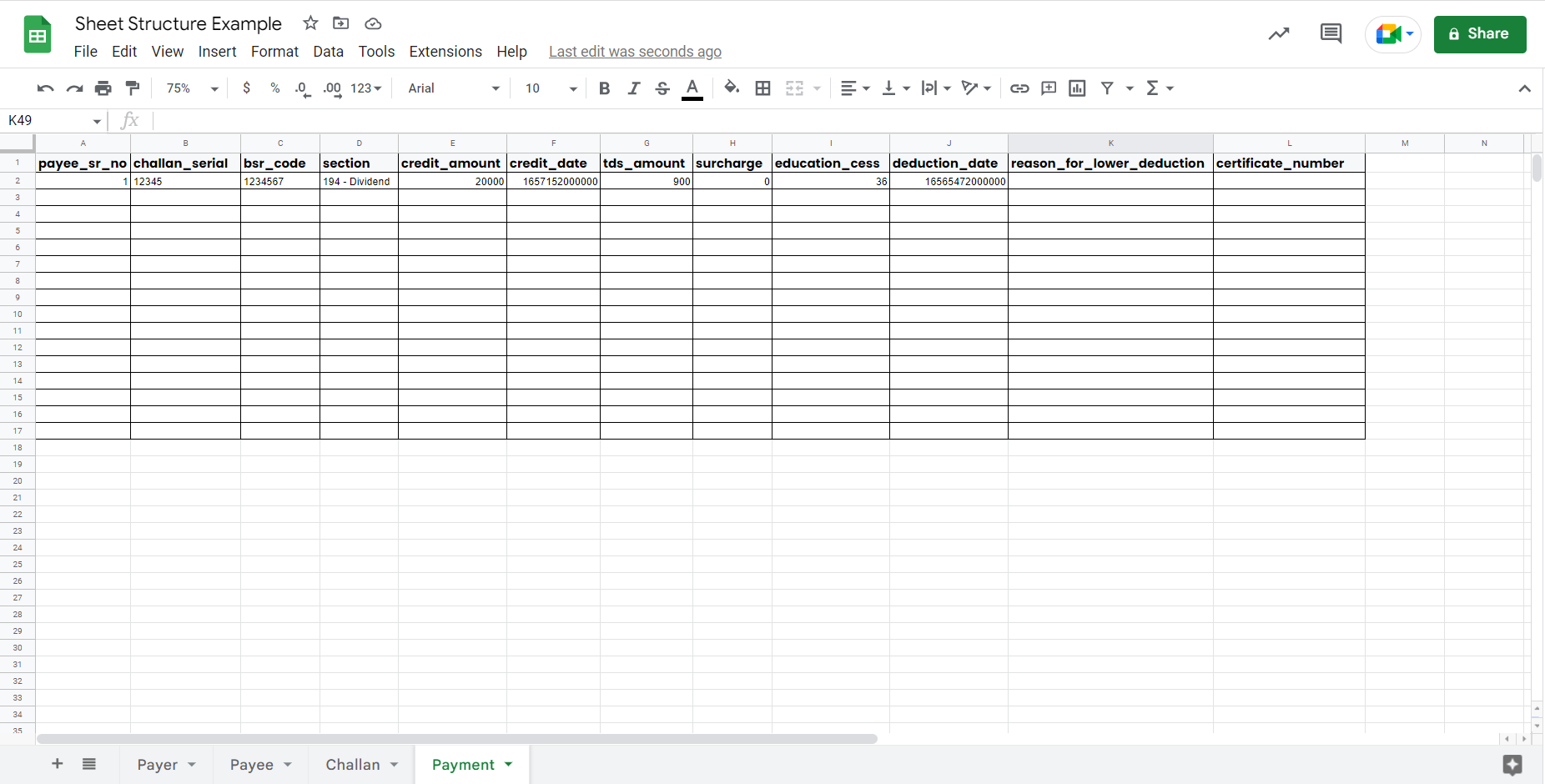Screen dimensions: 1545x784
Task: Go to the Google Sheets home icon
Action: (x=38, y=35)
